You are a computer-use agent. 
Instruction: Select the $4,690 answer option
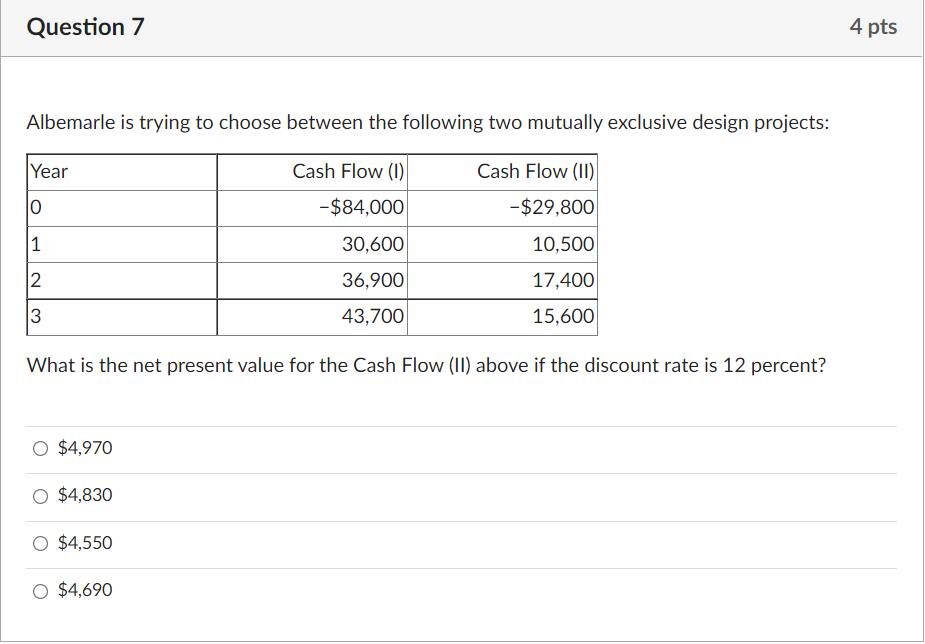coord(40,590)
